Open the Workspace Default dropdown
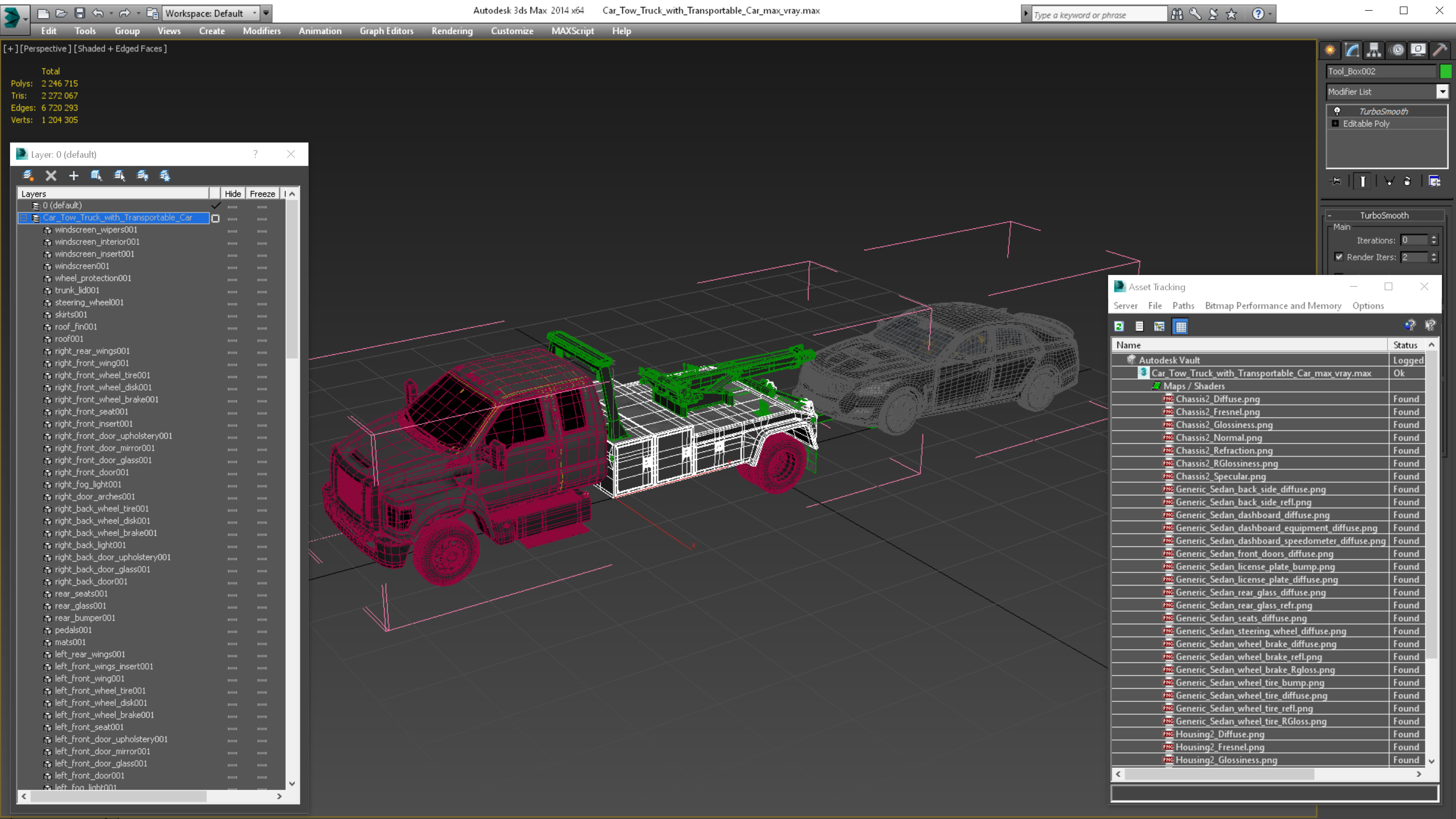 [x=254, y=13]
